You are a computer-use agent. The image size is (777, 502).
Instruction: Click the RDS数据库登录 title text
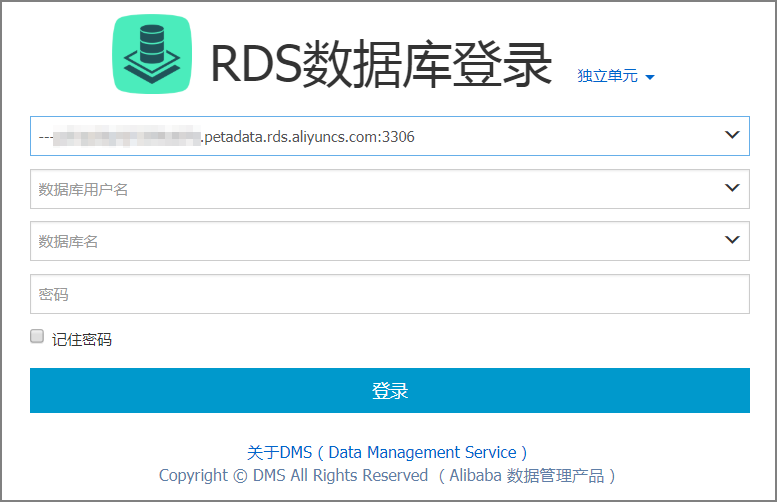pyautogui.click(x=381, y=64)
